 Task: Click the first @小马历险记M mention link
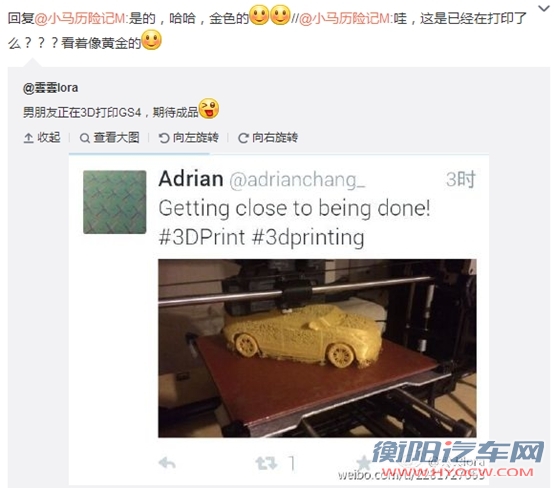[x=80, y=18]
